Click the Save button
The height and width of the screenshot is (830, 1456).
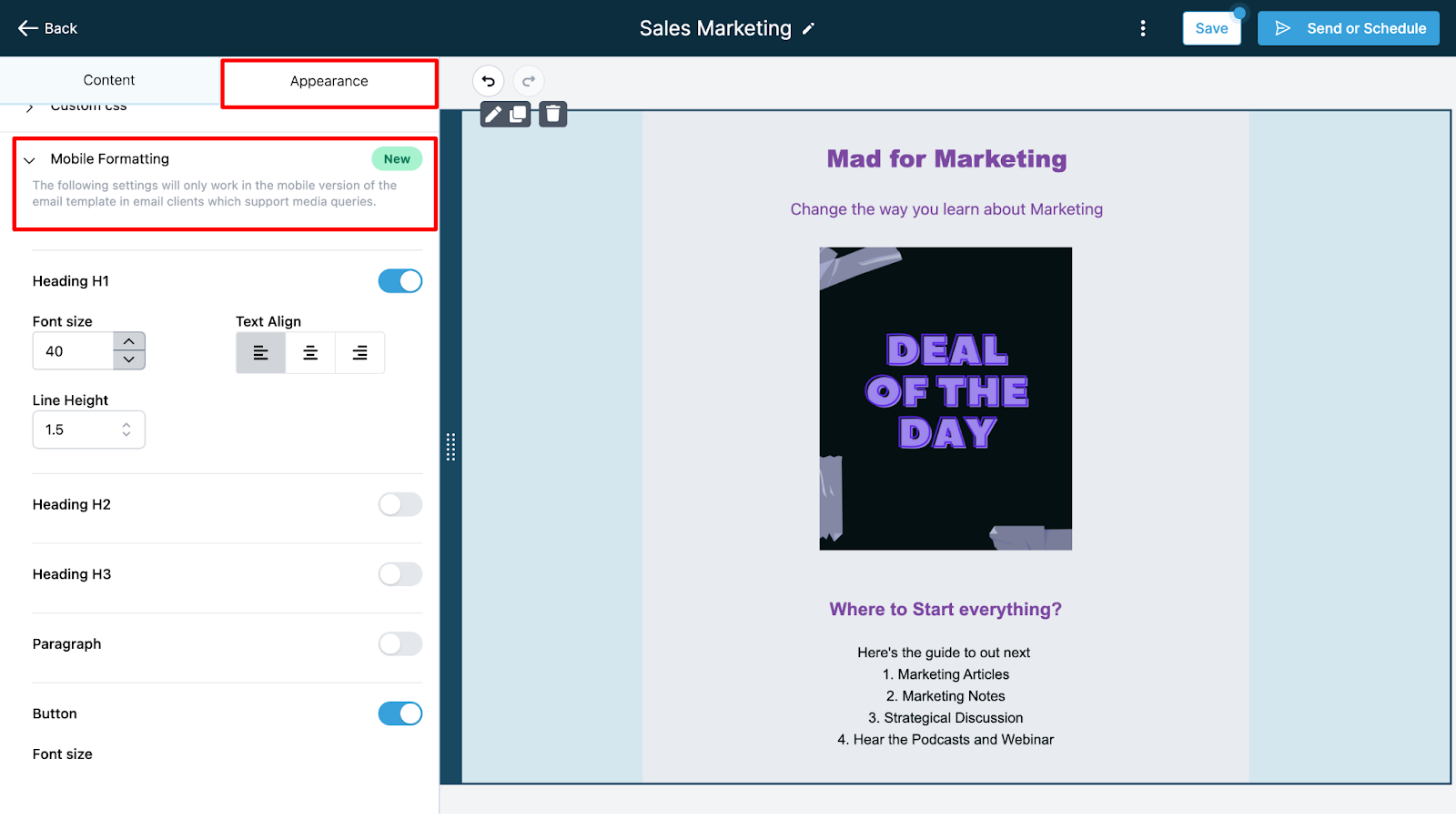point(1211,28)
